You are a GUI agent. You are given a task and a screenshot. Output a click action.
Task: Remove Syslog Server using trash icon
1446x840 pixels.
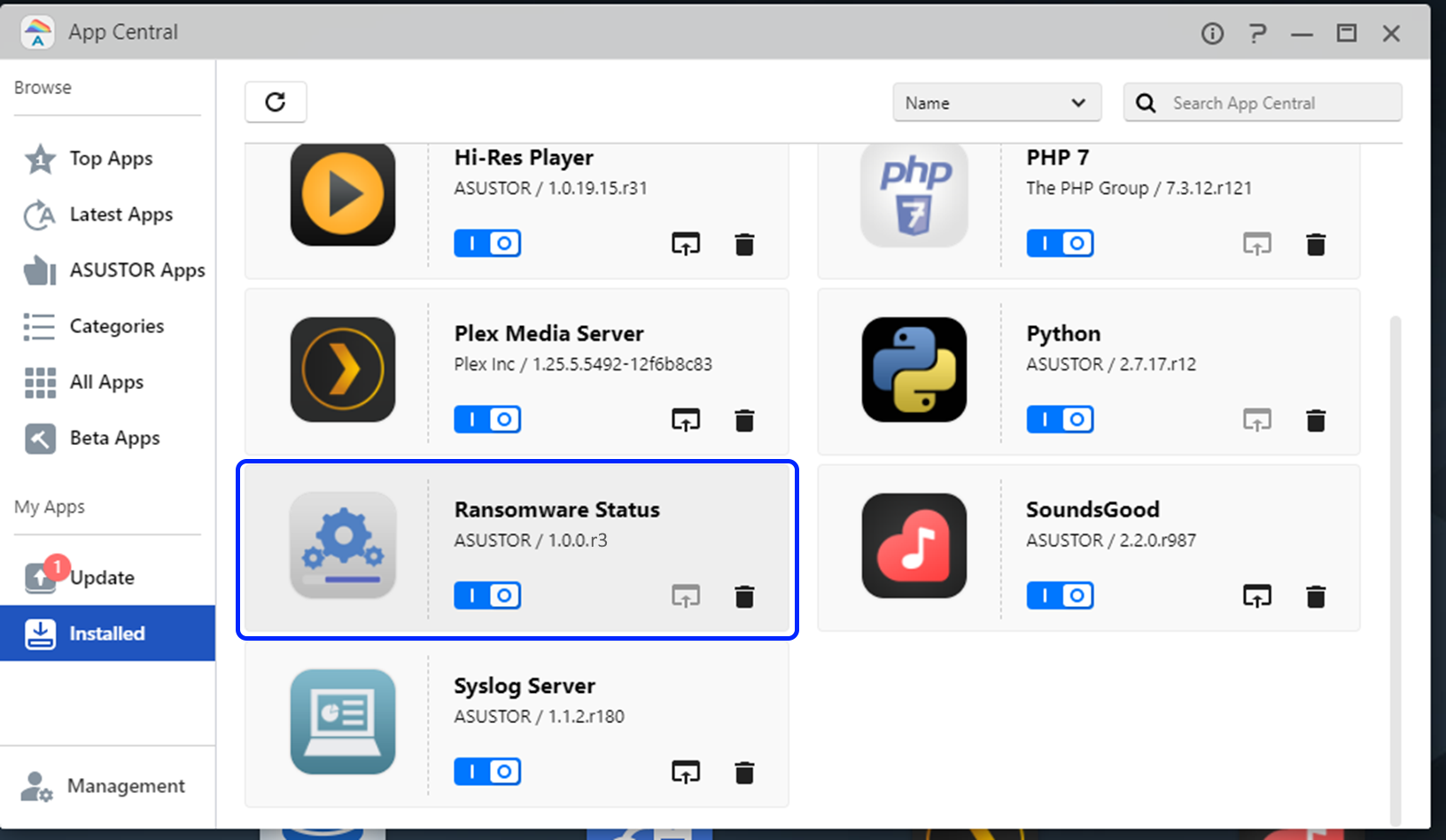(744, 773)
